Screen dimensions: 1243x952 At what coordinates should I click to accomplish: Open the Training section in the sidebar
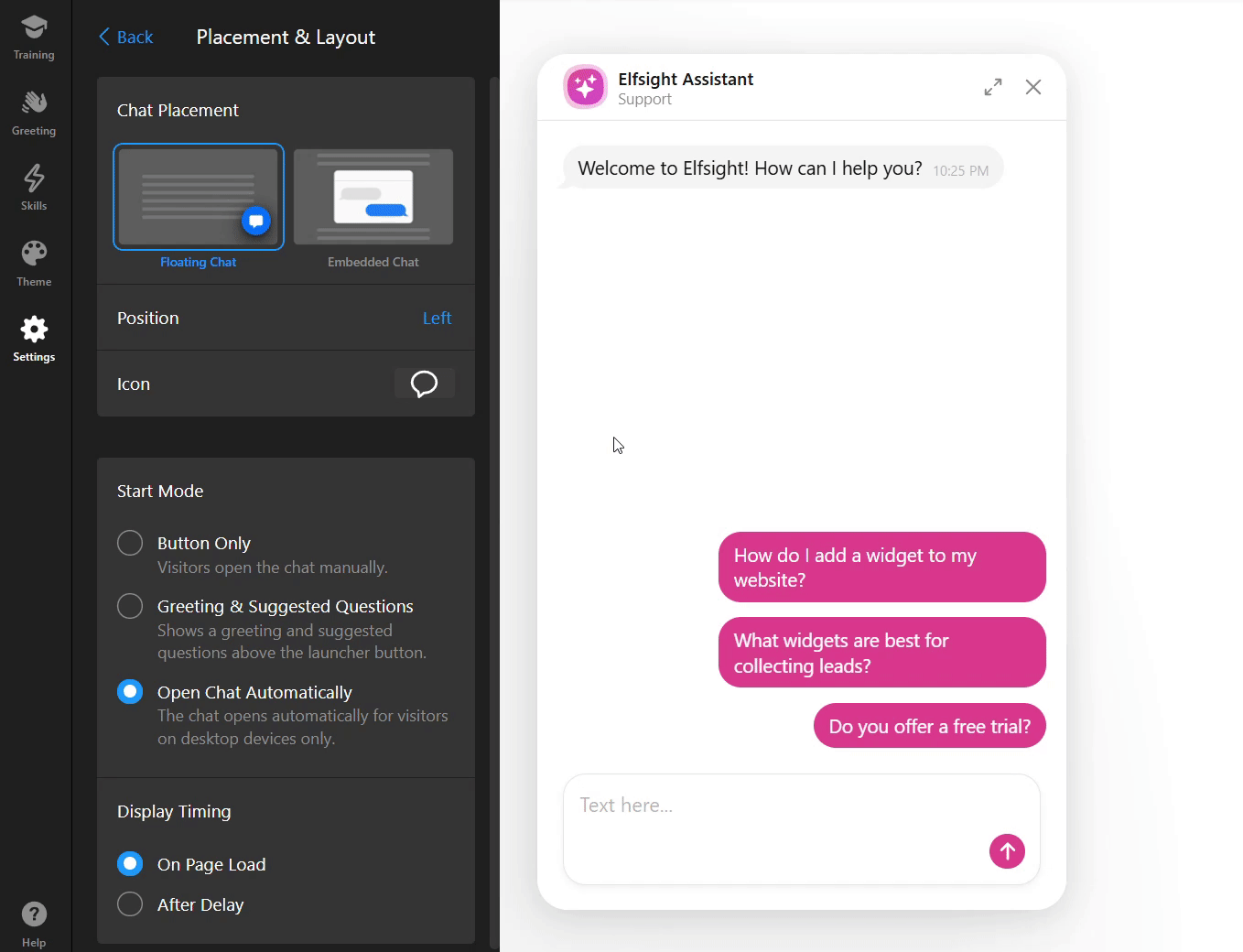click(34, 38)
